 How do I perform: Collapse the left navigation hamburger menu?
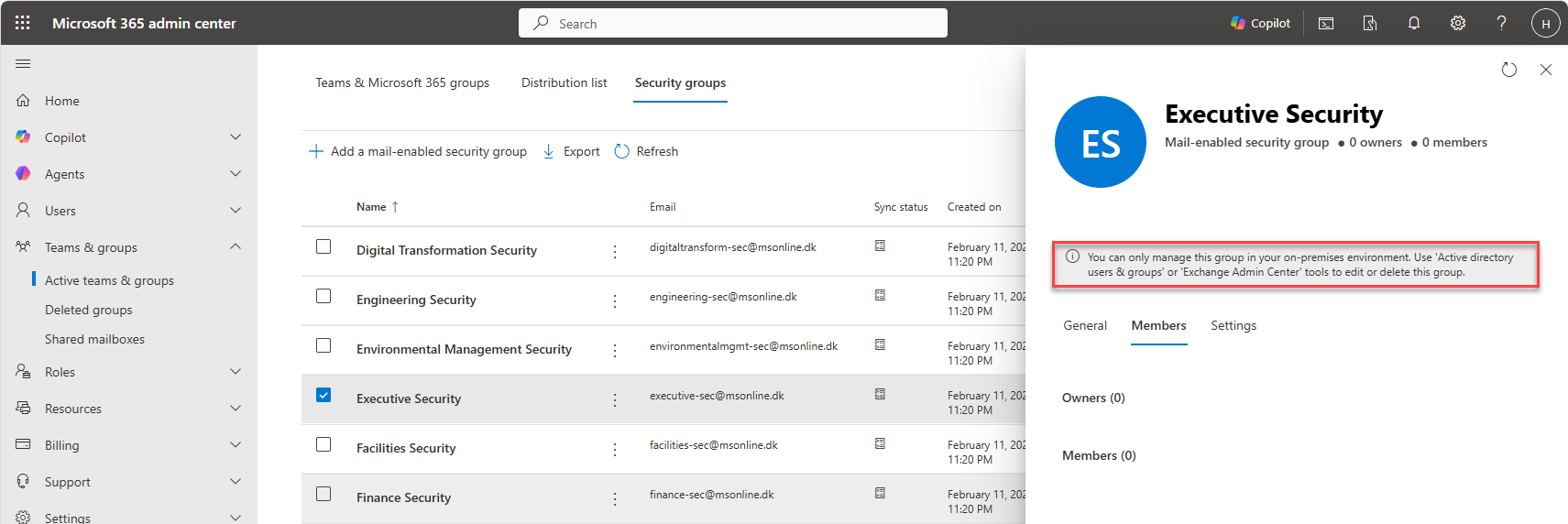coord(23,63)
